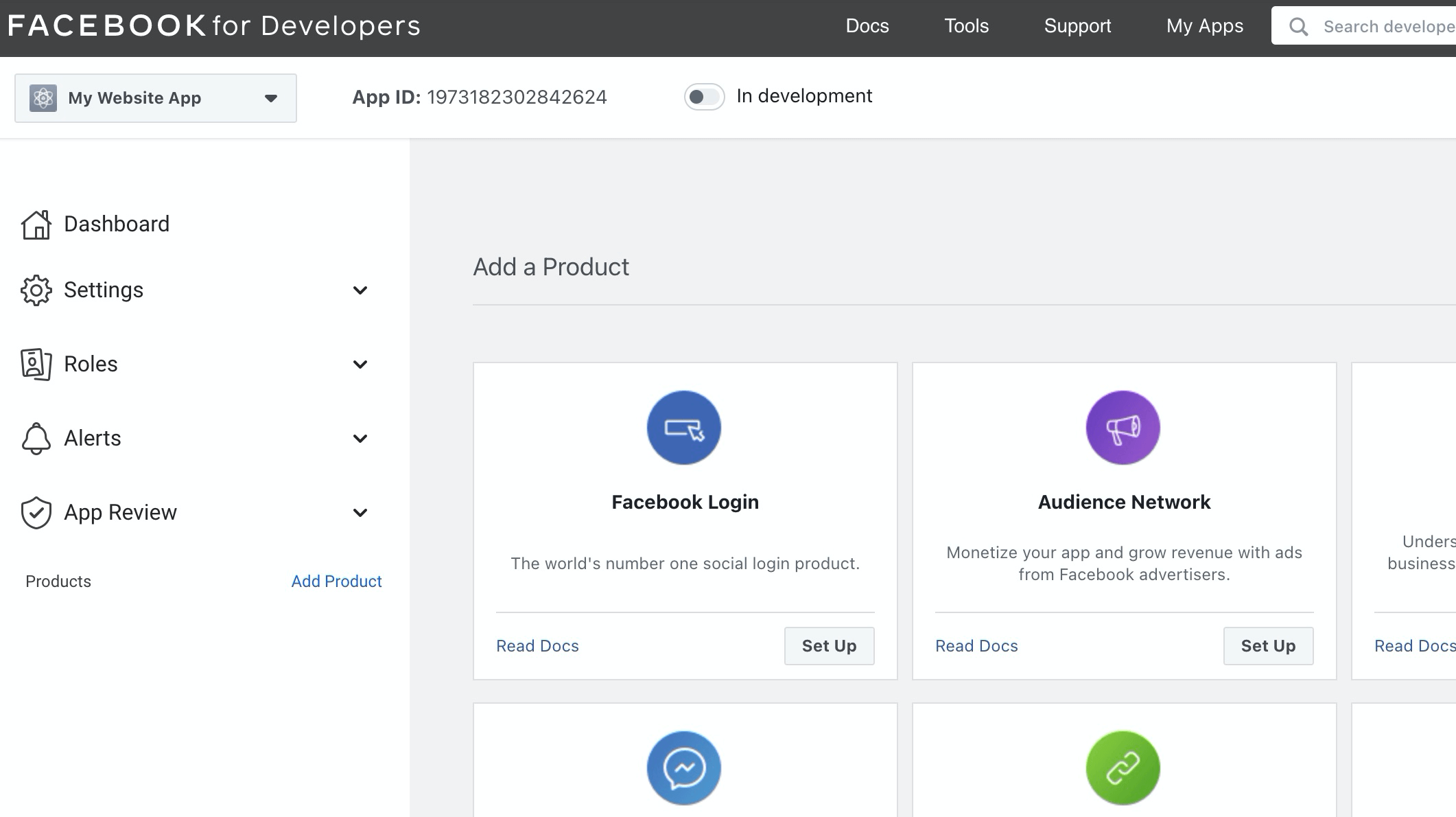Click the Roles badge icon
The height and width of the screenshot is (817, 1456).
pyautogui.click(x=35, y=363)
